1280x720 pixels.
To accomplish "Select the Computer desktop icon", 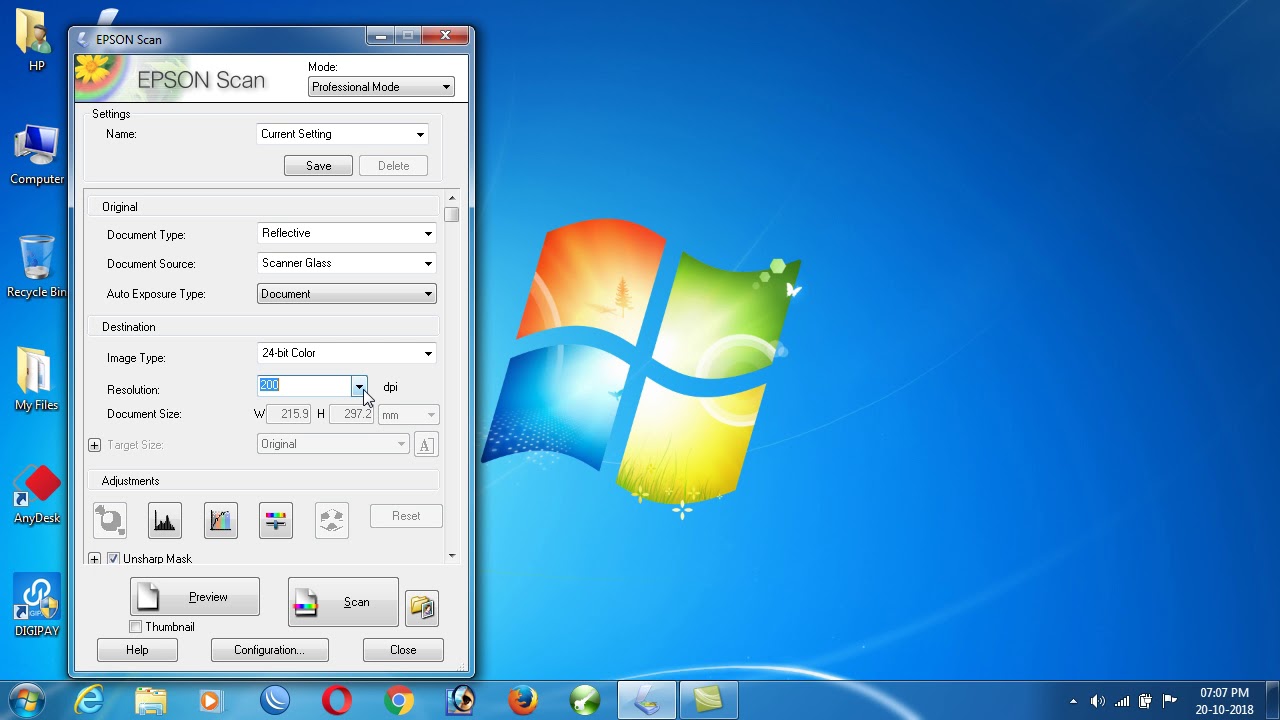I will 37,154.
